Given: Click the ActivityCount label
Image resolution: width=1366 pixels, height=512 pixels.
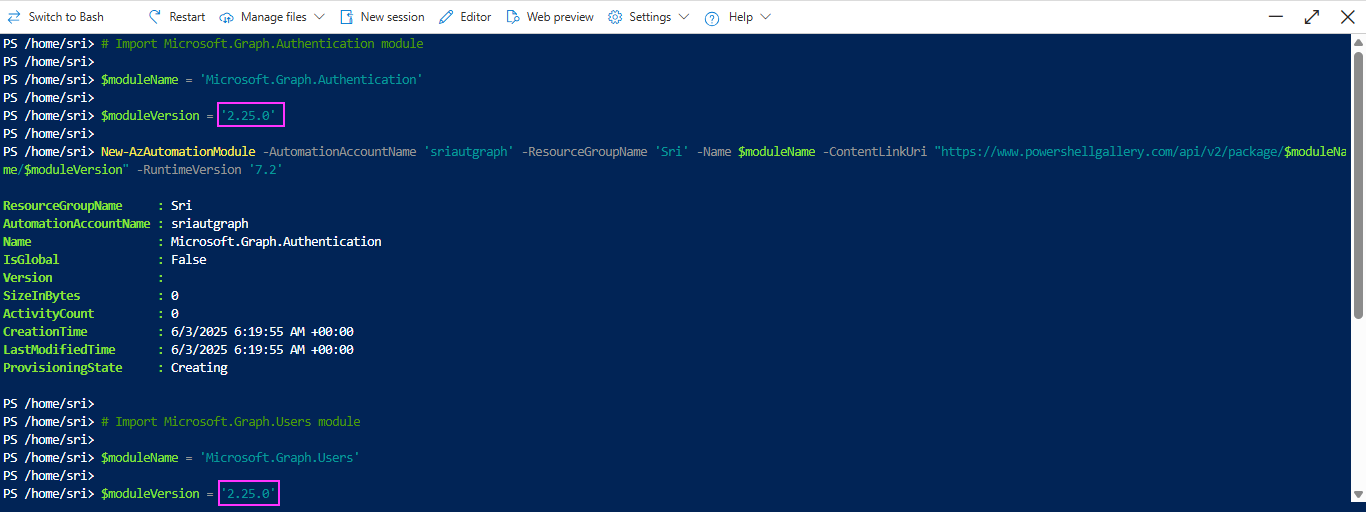Looking at the screenshot, I should pos(49,314).
